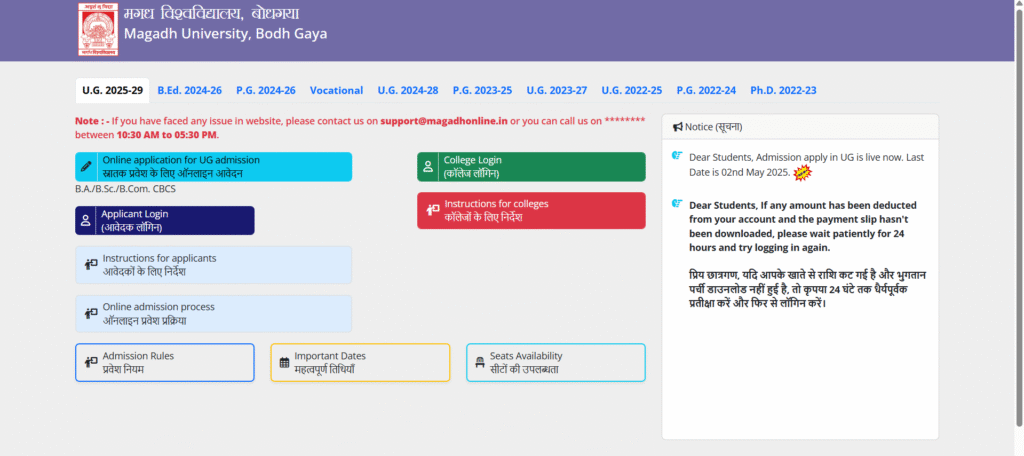Image resolution: width=1024 pixels, height=456 pixels.
Task: Click the pencil icon for online UG application
Action: (x=87, y=166)
